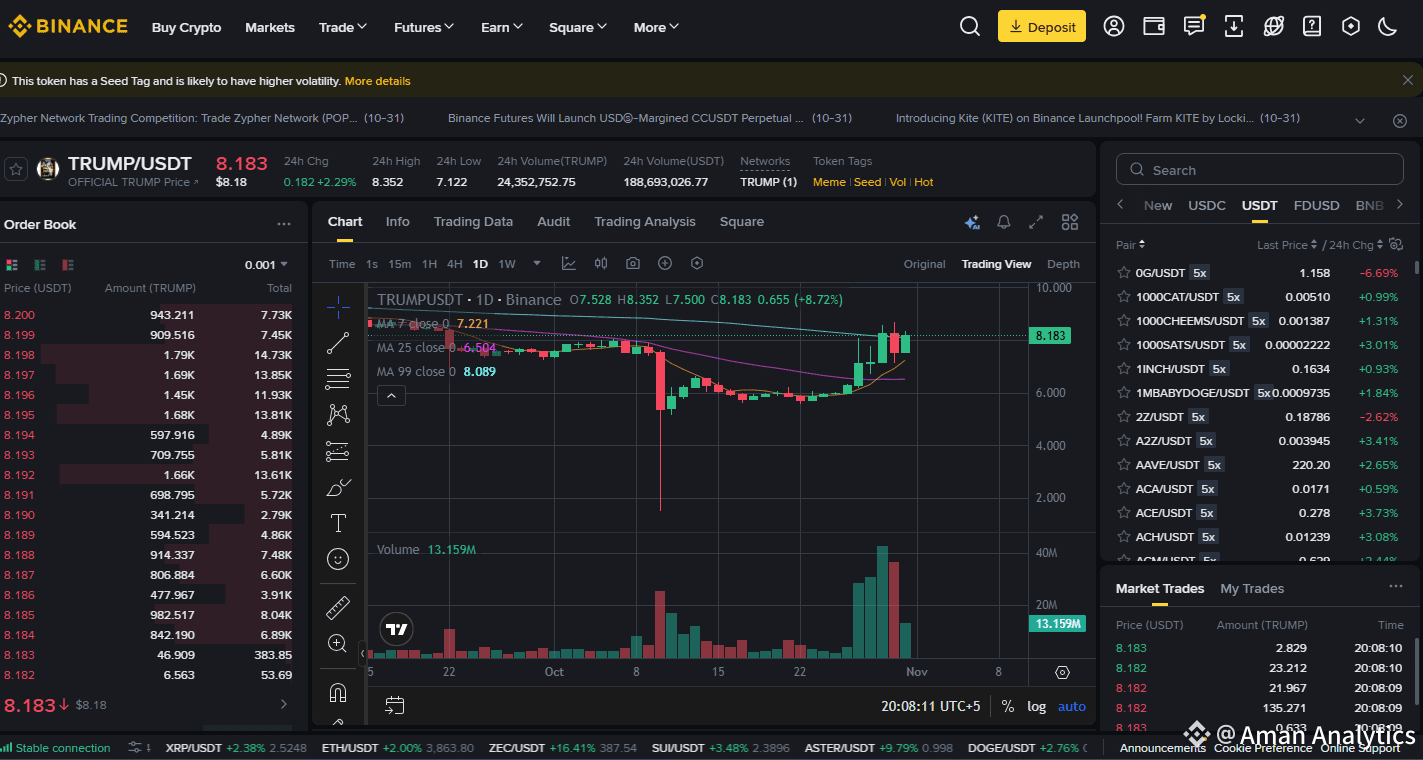Switch to the Info tab

pos(398,222)
